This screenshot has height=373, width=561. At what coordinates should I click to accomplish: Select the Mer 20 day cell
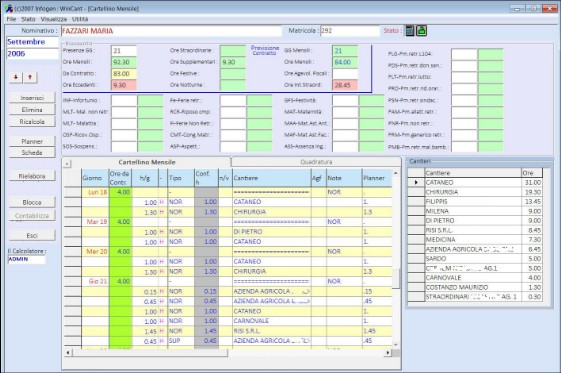pyautogui.click(x=95, y=252)
